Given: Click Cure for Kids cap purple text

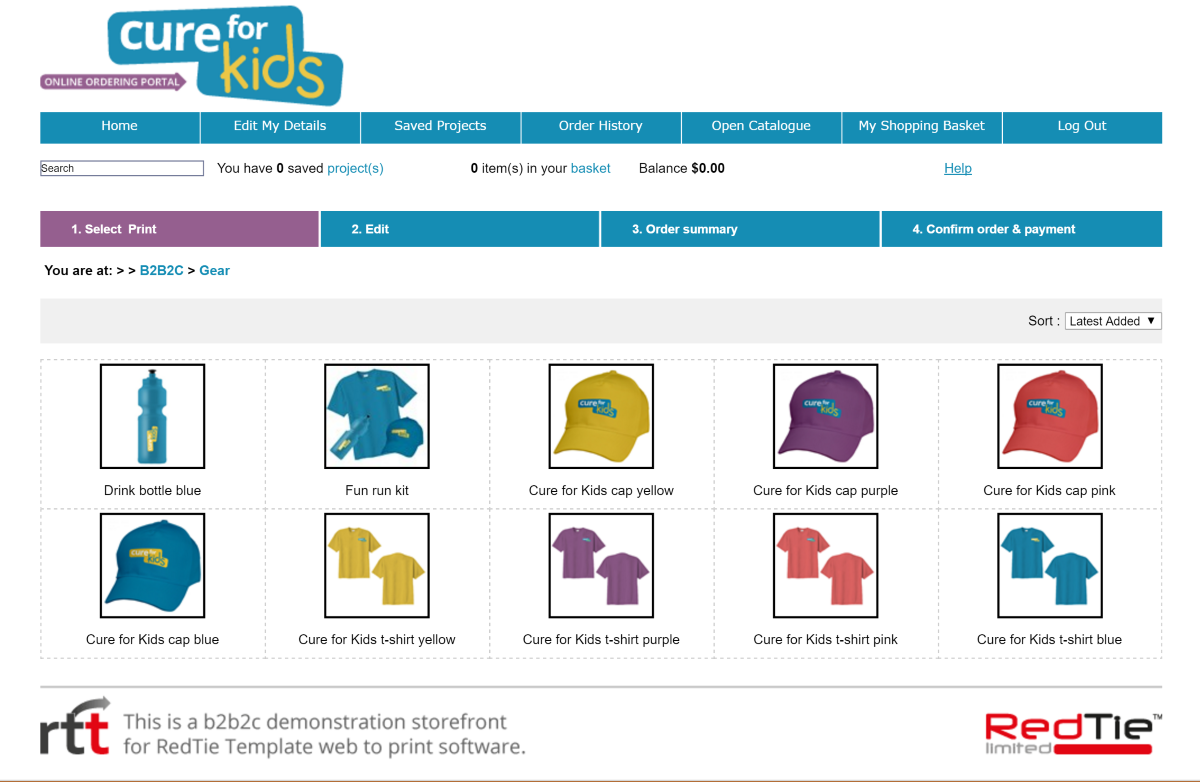Looking at the screenshot, I should click(x=826, y=490).
